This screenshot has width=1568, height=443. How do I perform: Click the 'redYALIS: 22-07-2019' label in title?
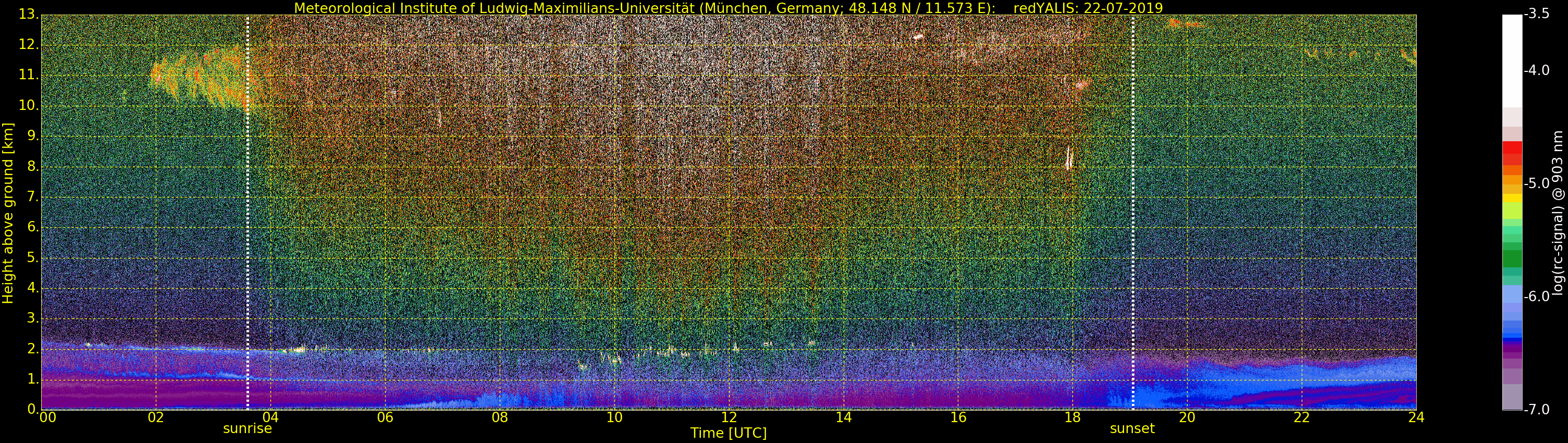tap(1088, 8)
